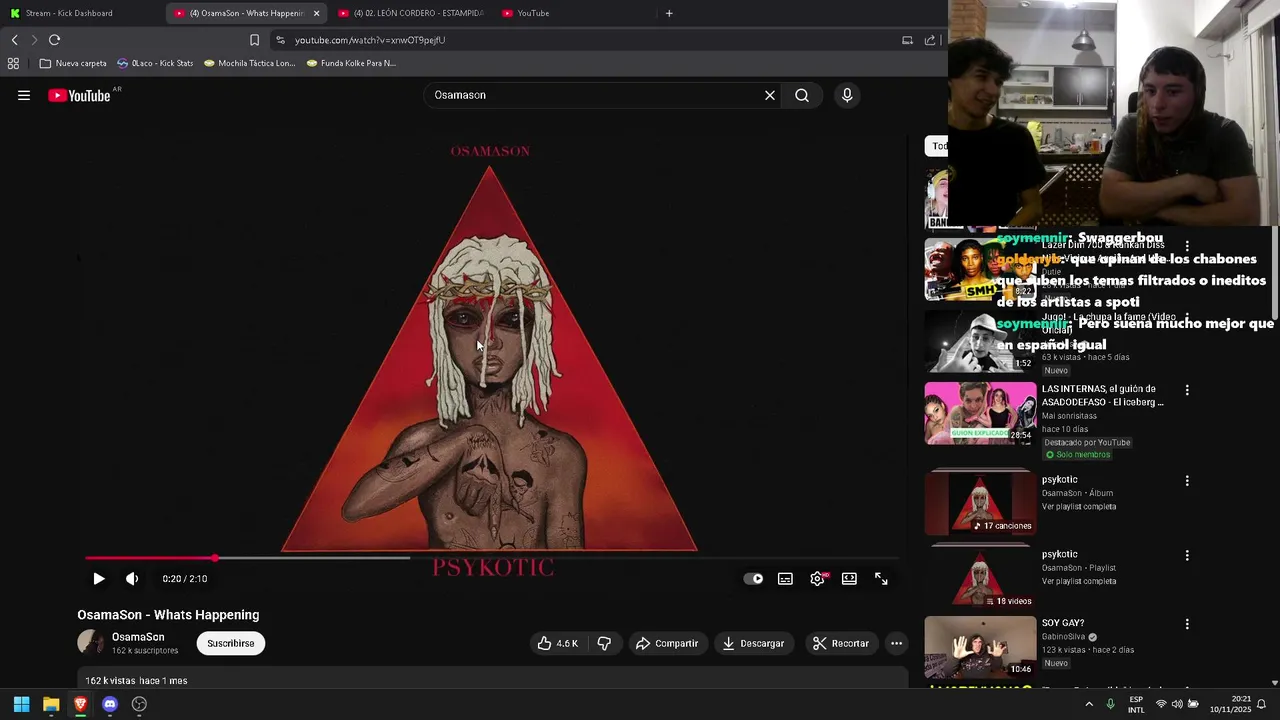Open GabinoSilva channel under SOY GAY?
The image size is (1280, 720).
1064,637
